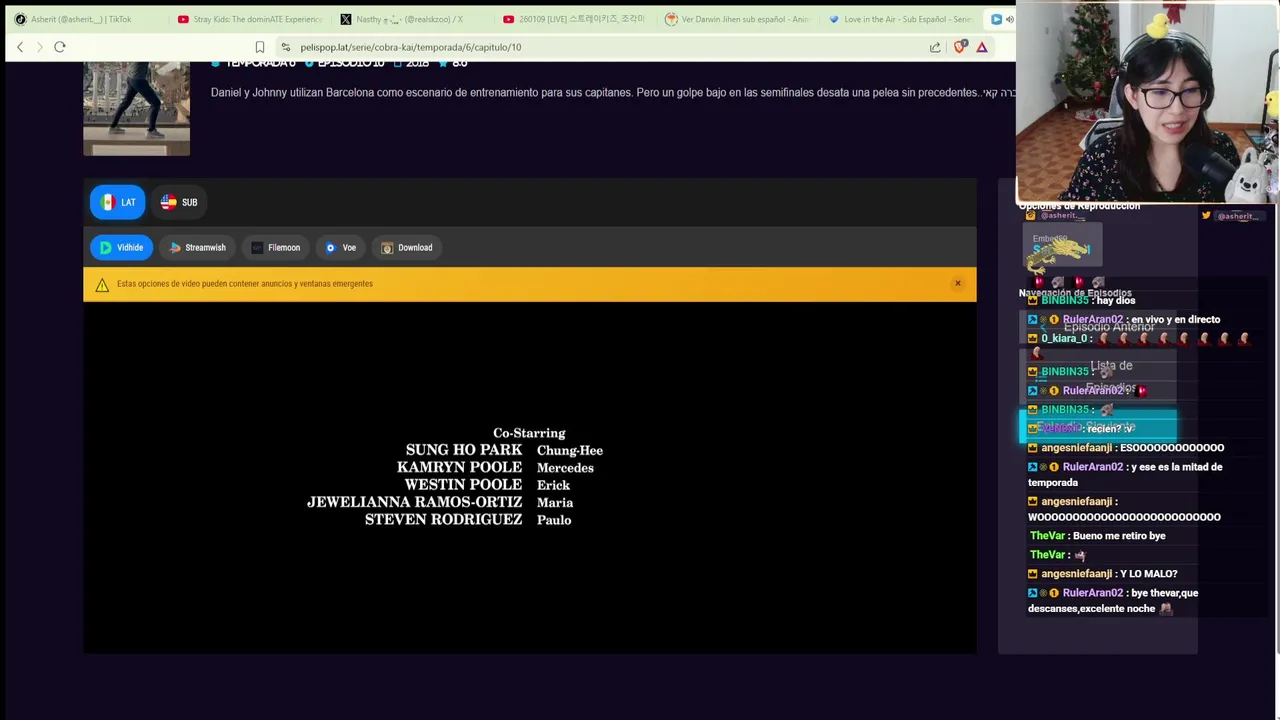Screen dimensions: 1280x720
Task: Select LAT audio language option
Action: 118,202
